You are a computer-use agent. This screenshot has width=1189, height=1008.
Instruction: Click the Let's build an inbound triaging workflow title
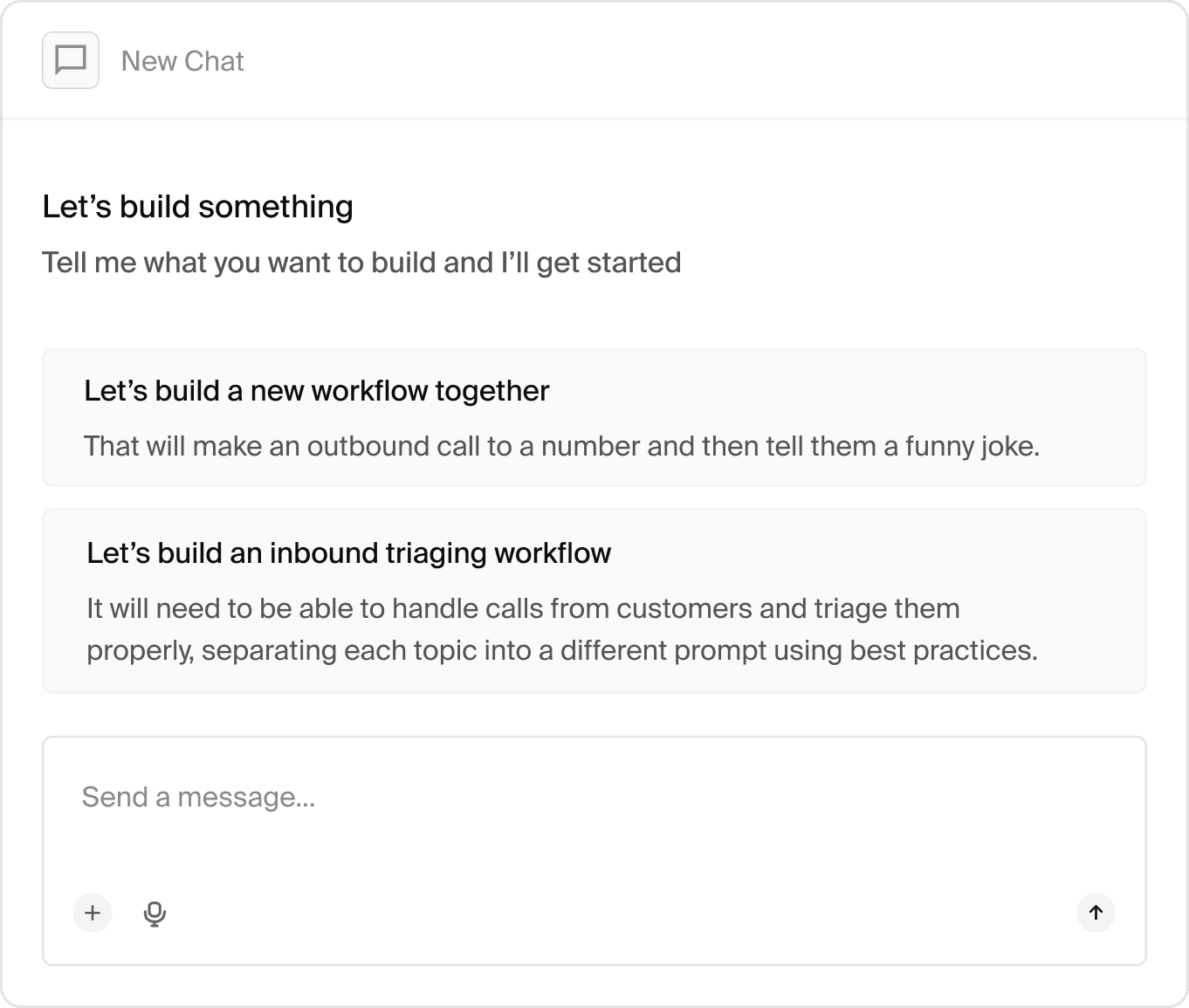pyautogui.click(x=348, y=553)
